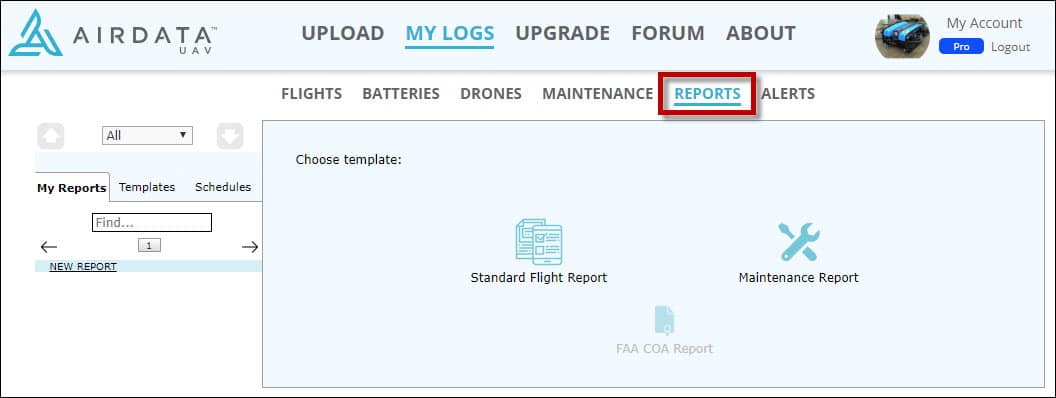Select the Maintenance Report wrench icon

(799, 242)
